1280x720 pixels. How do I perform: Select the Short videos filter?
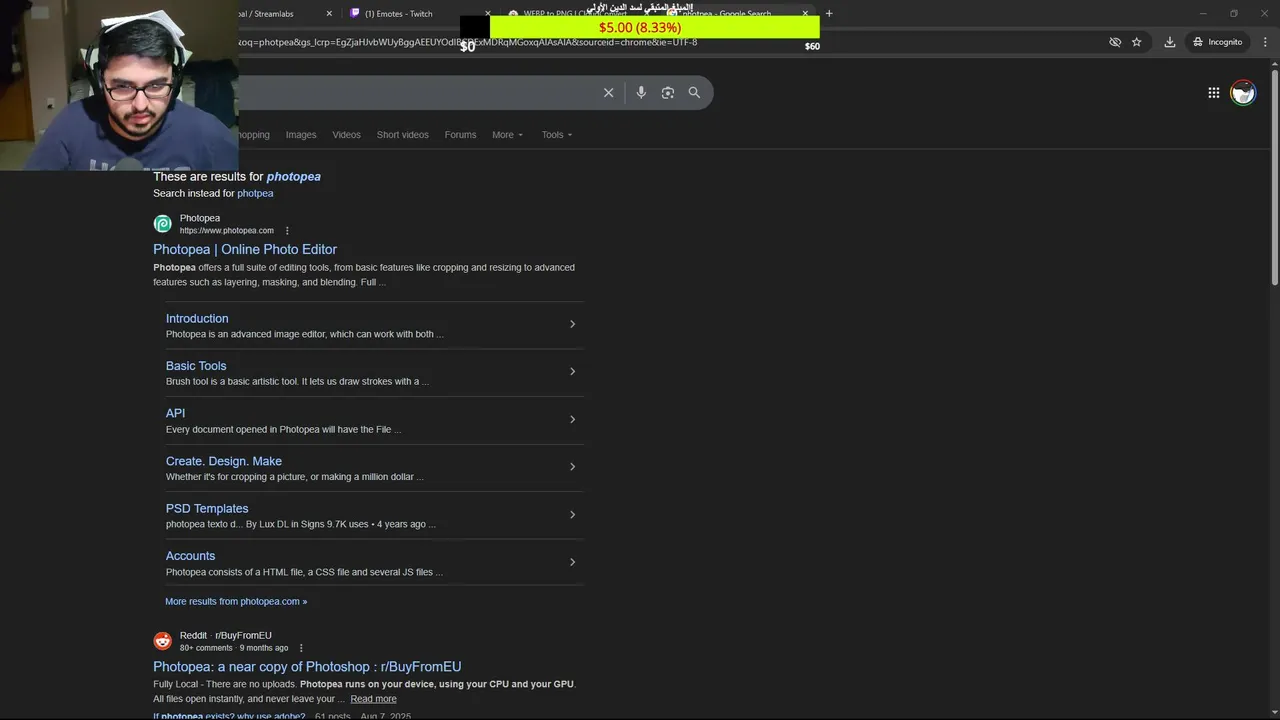(402, 135)
